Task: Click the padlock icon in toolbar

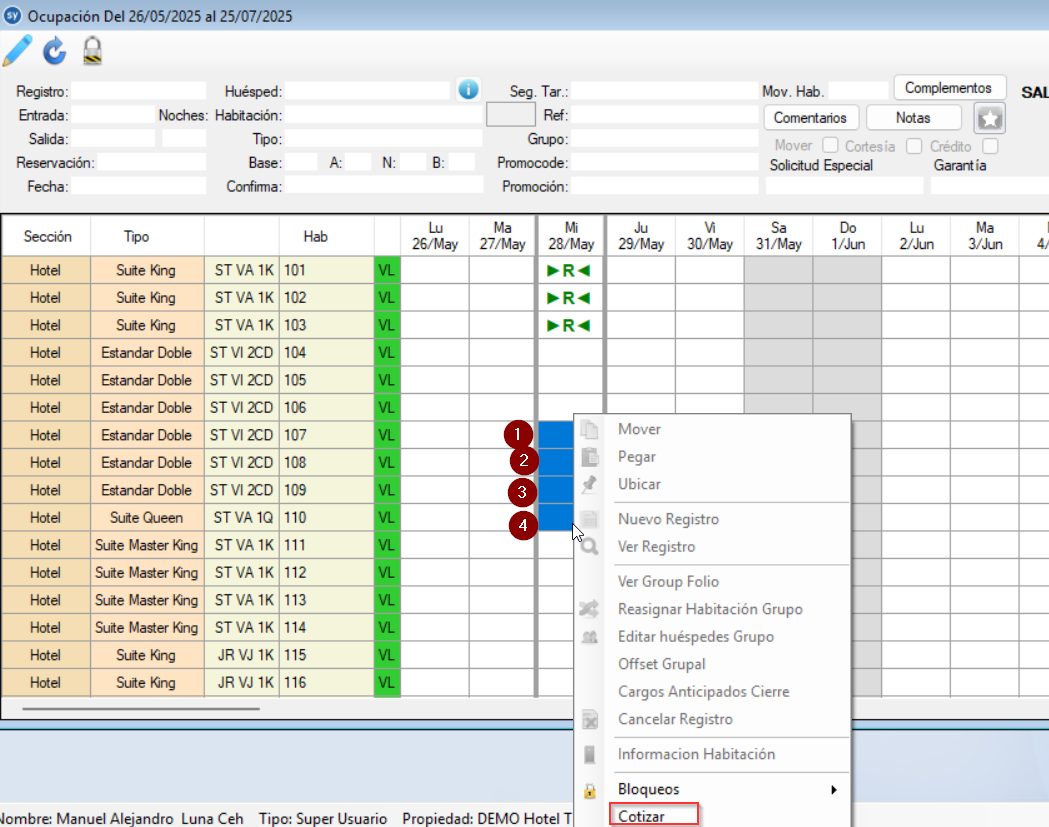Action: [x=92, y=50]
